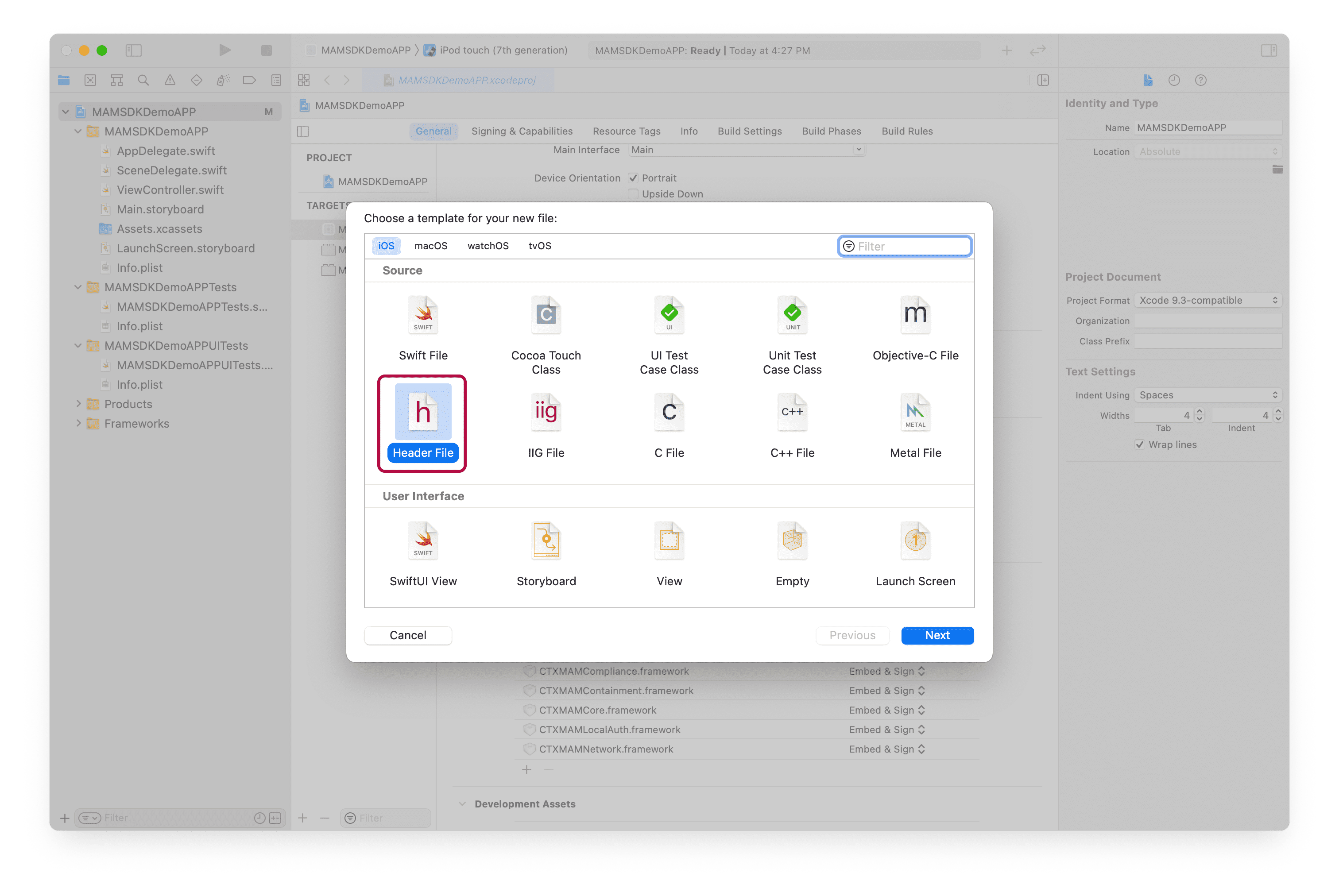The width and height of the screenshot is (1339, 896).
Task: Pick the Metal File template icon
Action: [x=915, y=412]
